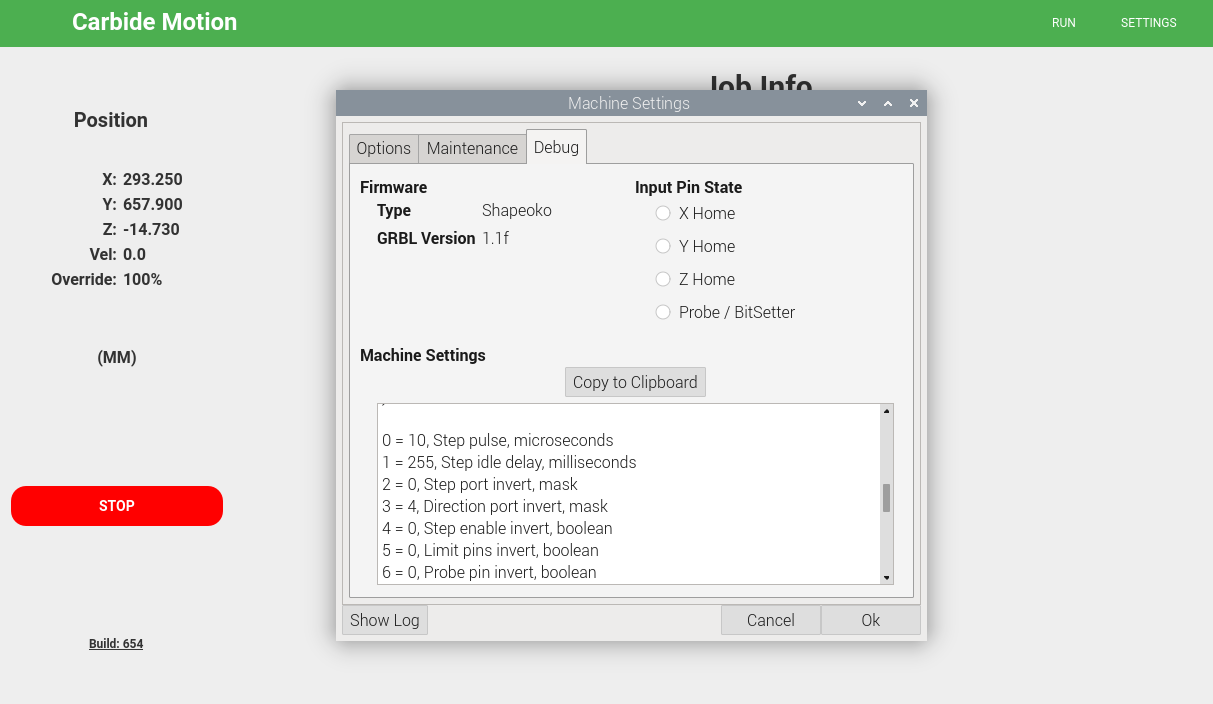This screenshot has width=1213, height=704.
Task: Open the RUN menu
Action: (x=1063, y=23)
